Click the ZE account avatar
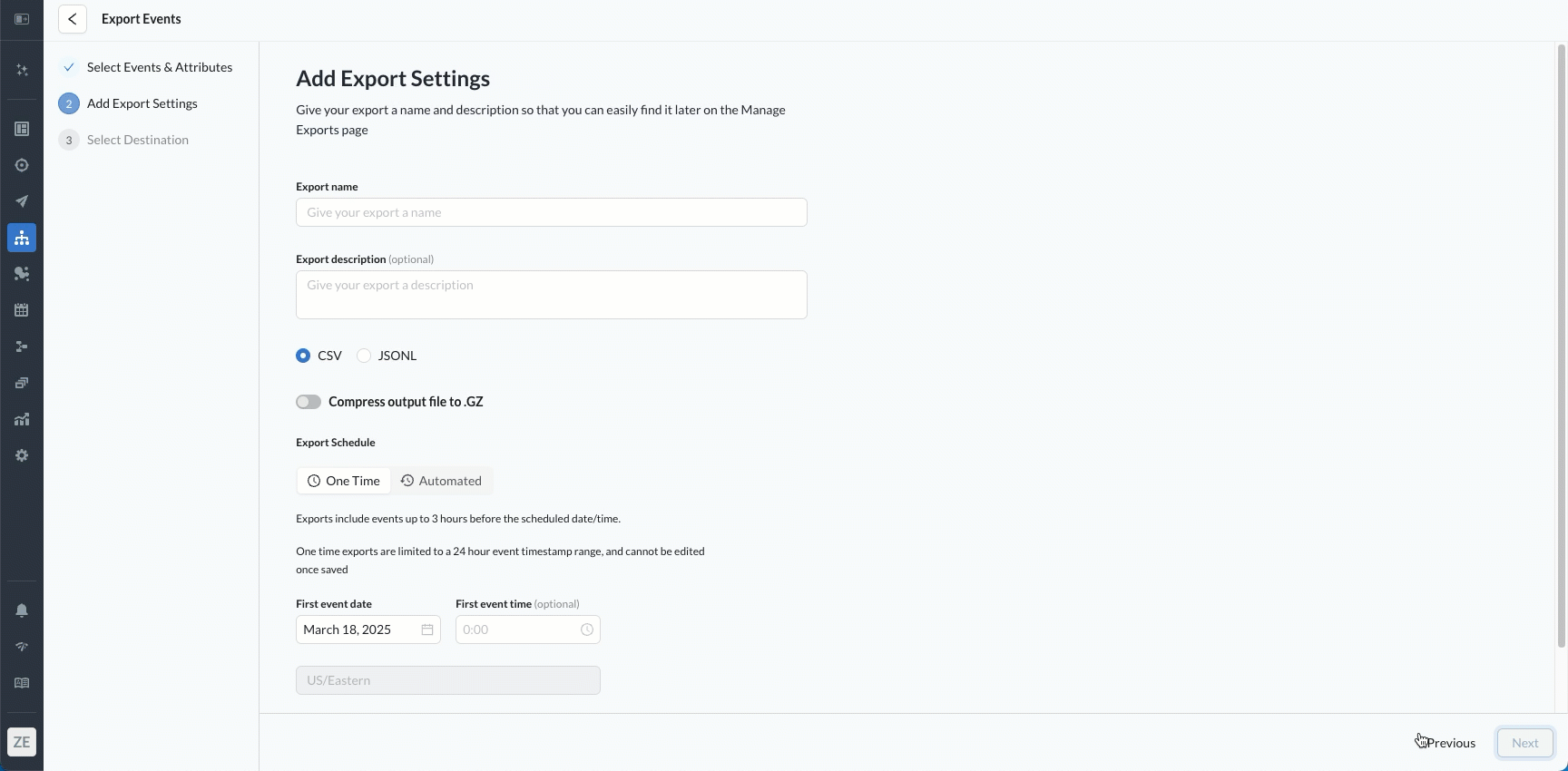Screen dimensions: 1568x771 (22, 742)
